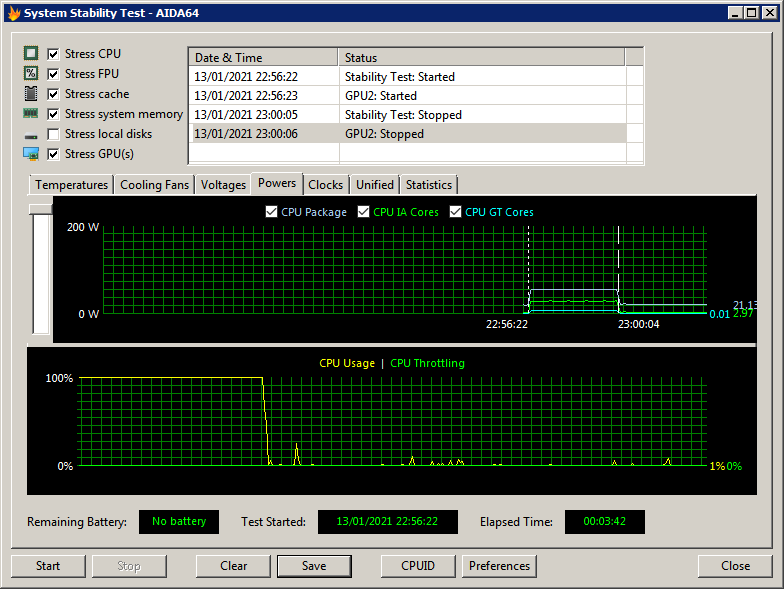The image size is (784, 589).
Task: Open Preferences
Action: (499, 566)
